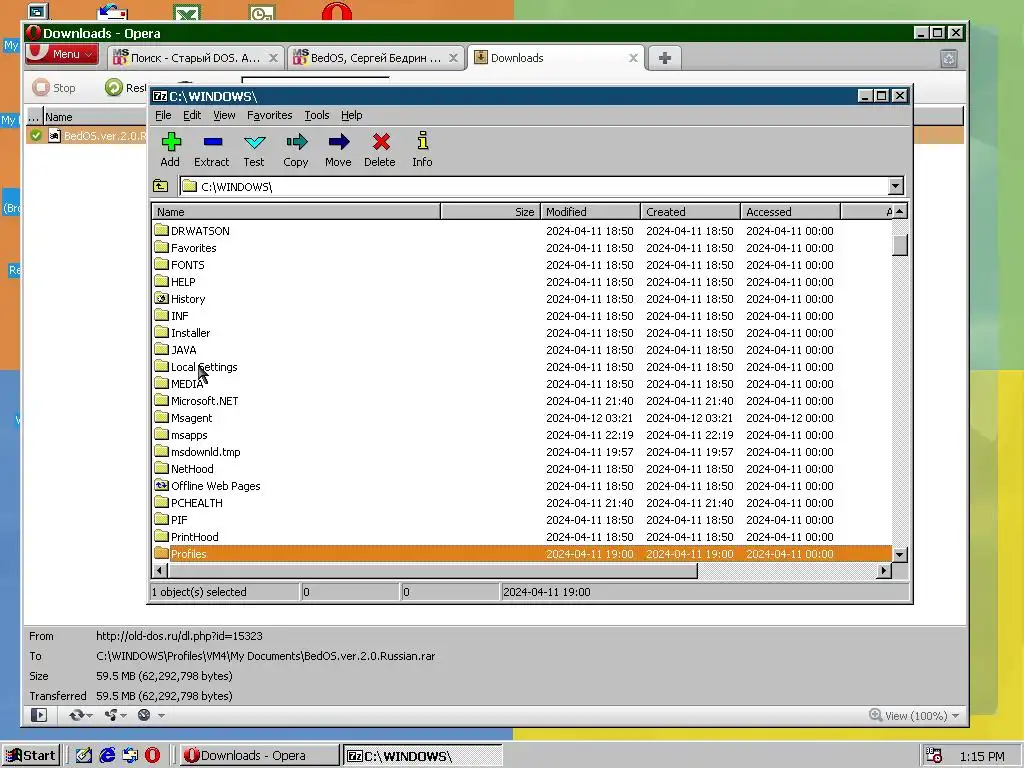Click the vertical scrollbar down arrow
Image resolution: width=1024 pixels, height=768 pixels.
pos(900,554)
